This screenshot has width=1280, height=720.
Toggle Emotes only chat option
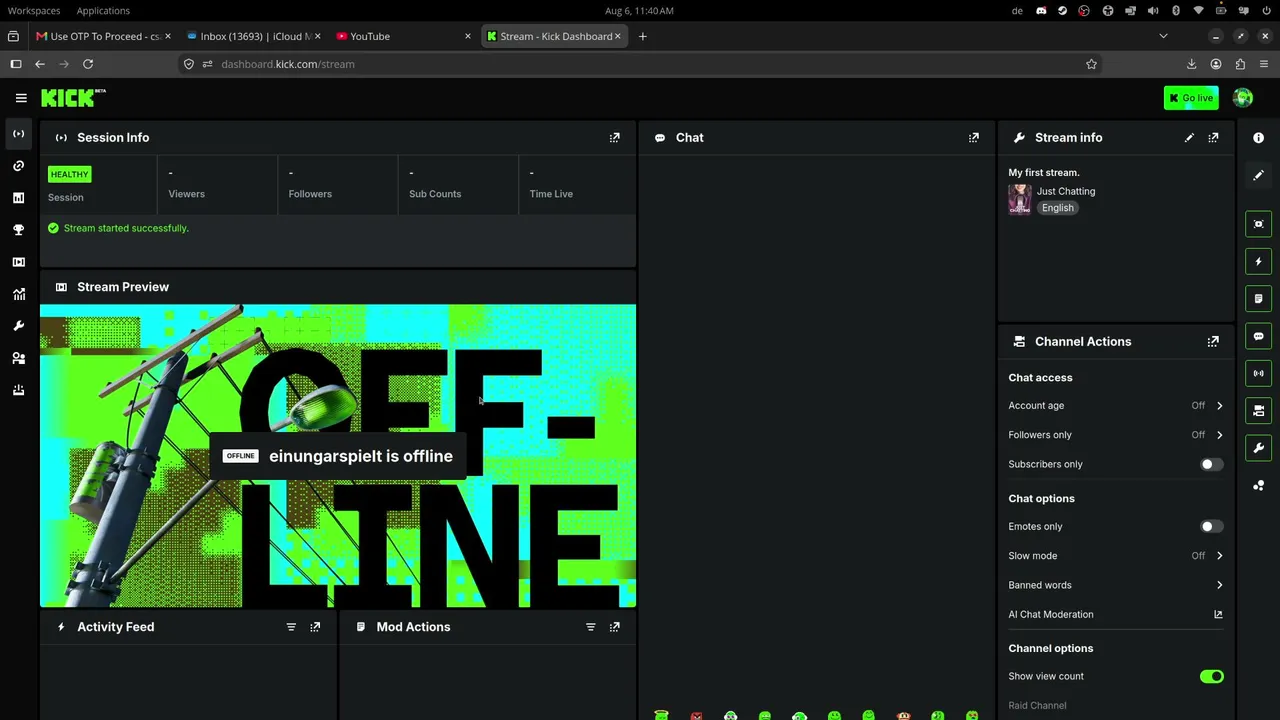1211,526
